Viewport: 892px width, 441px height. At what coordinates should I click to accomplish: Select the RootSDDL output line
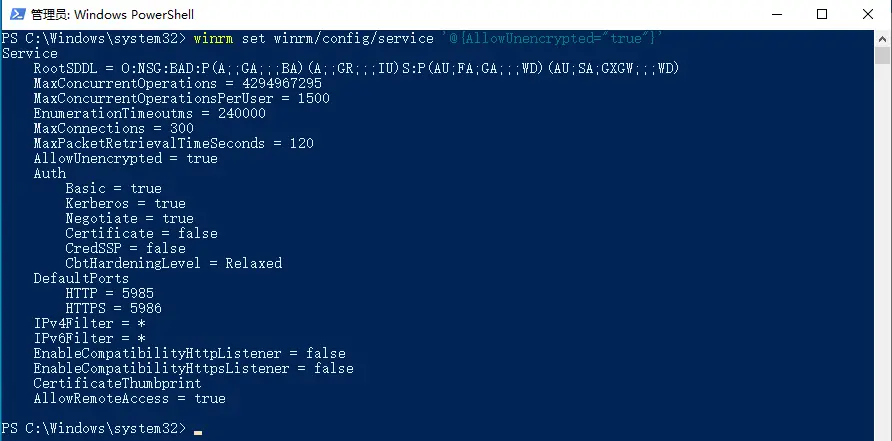(356, 68)
